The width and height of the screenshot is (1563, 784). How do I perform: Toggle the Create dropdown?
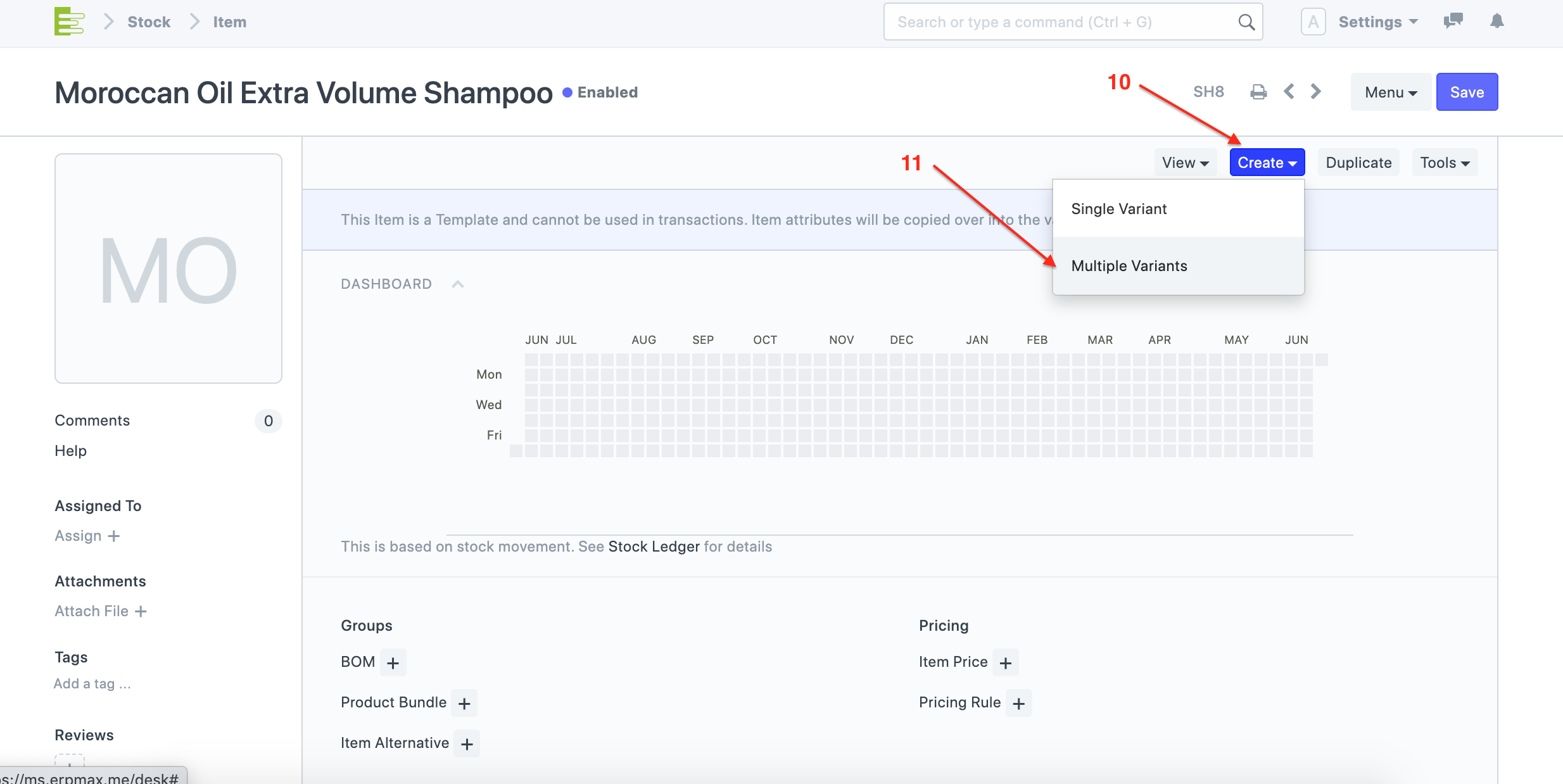(x=1267, y=163)
